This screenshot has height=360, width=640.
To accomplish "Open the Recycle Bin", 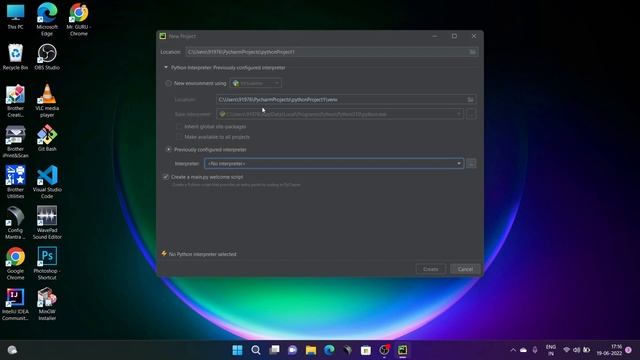I will point(16,57).
